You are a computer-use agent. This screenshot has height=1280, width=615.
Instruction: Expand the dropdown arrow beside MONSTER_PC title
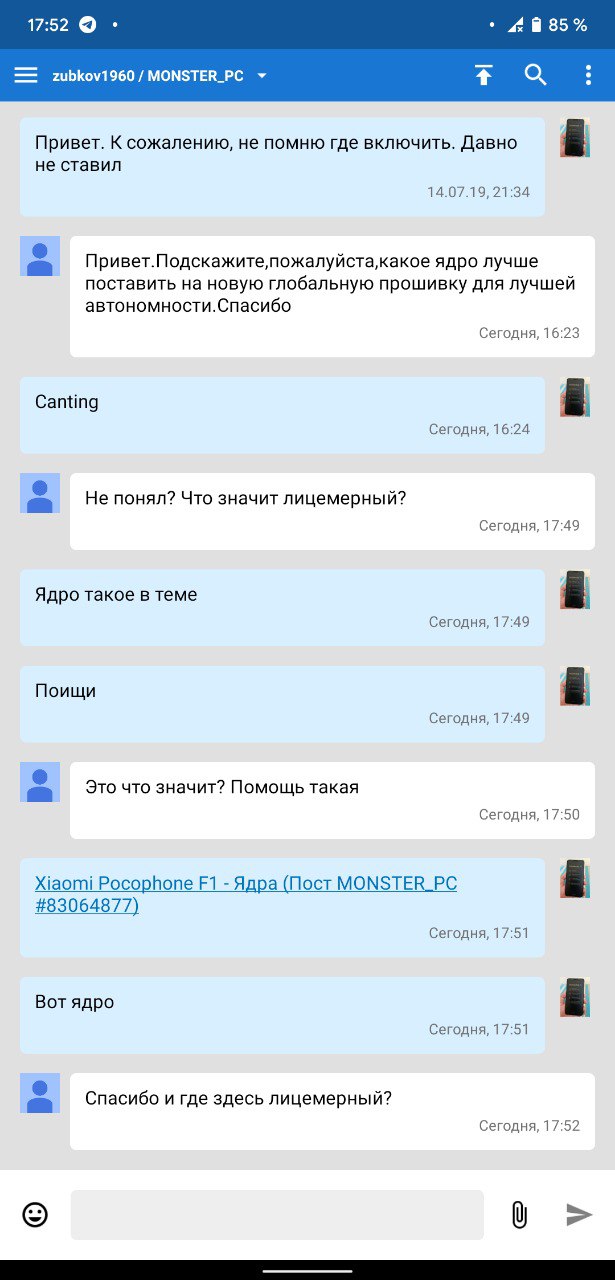(x=262, y=76)
